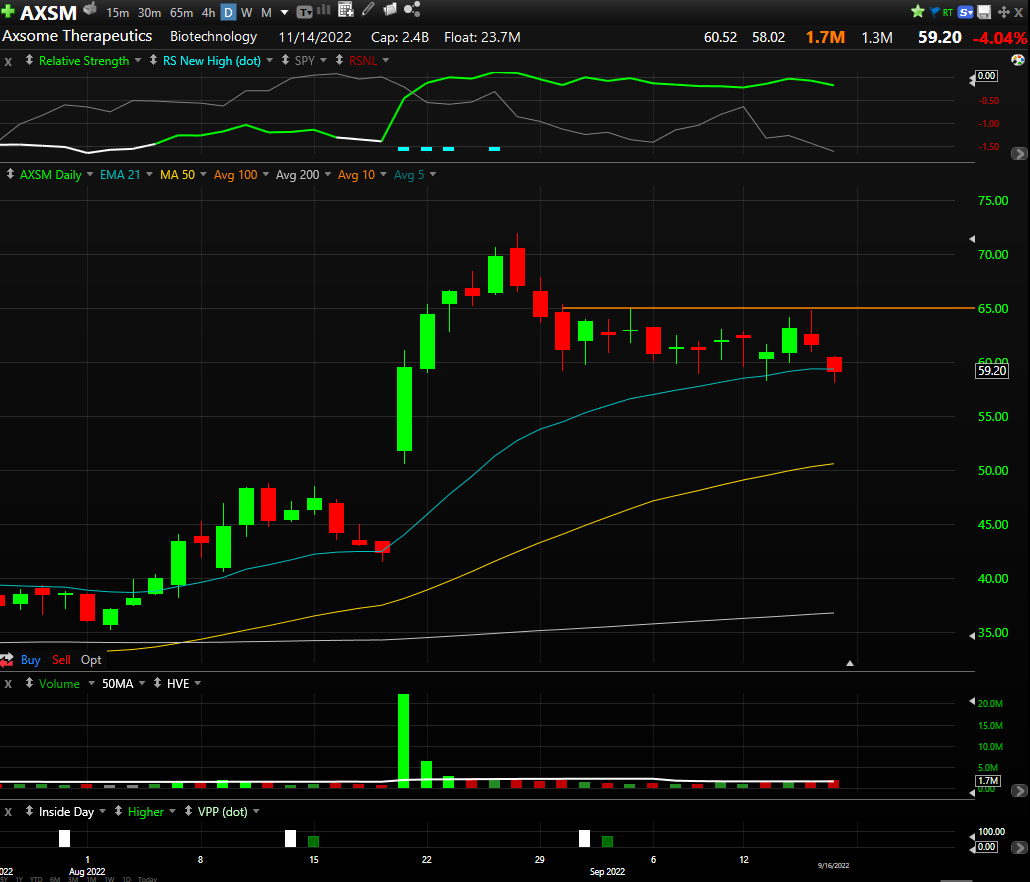This screenshot has width=1030, height=882.
Task: Click the orange 65.00 horizontal price line
Action: 769,308
